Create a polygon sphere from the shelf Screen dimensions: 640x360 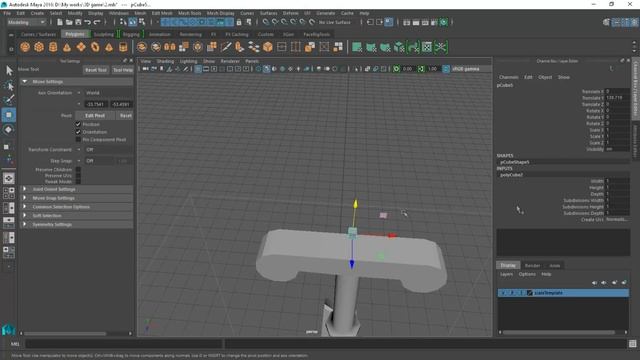pos(25,47)
